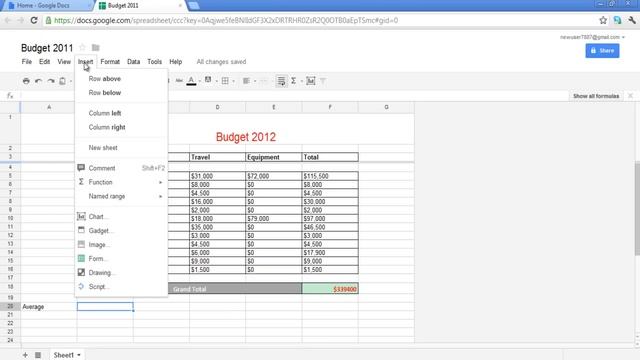This screenshot has width=640, height=360.
Task: Open the browser wrench settings icon
Action: tap(632, 20)
